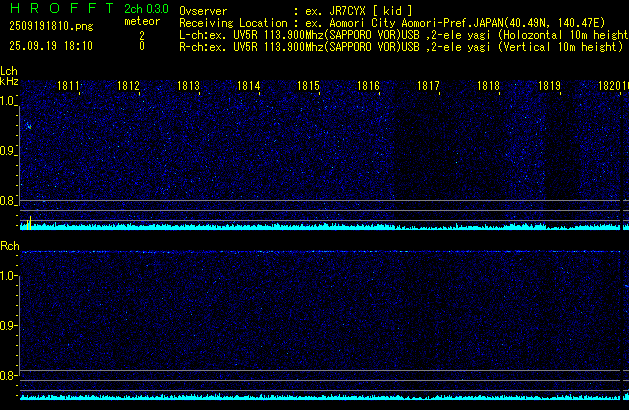Click the 0.9 frequency label in Lch
This screenshot has width=629, height=410.
[9, 151]
